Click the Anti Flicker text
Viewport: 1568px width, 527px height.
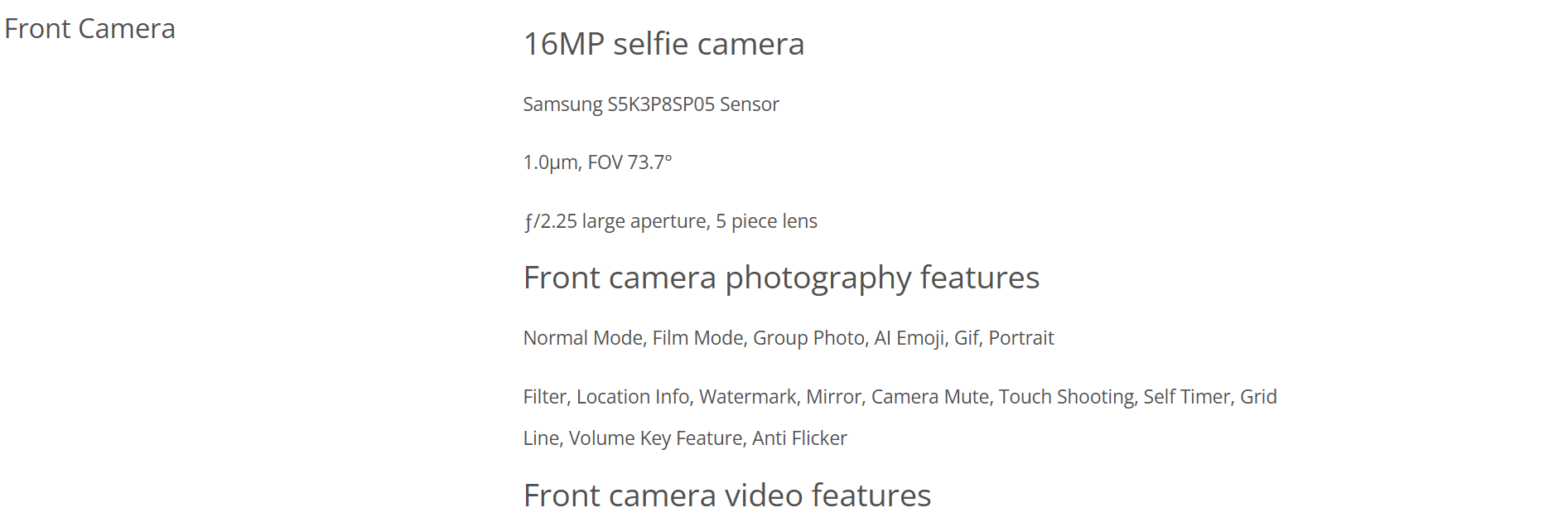pos(799,438)
